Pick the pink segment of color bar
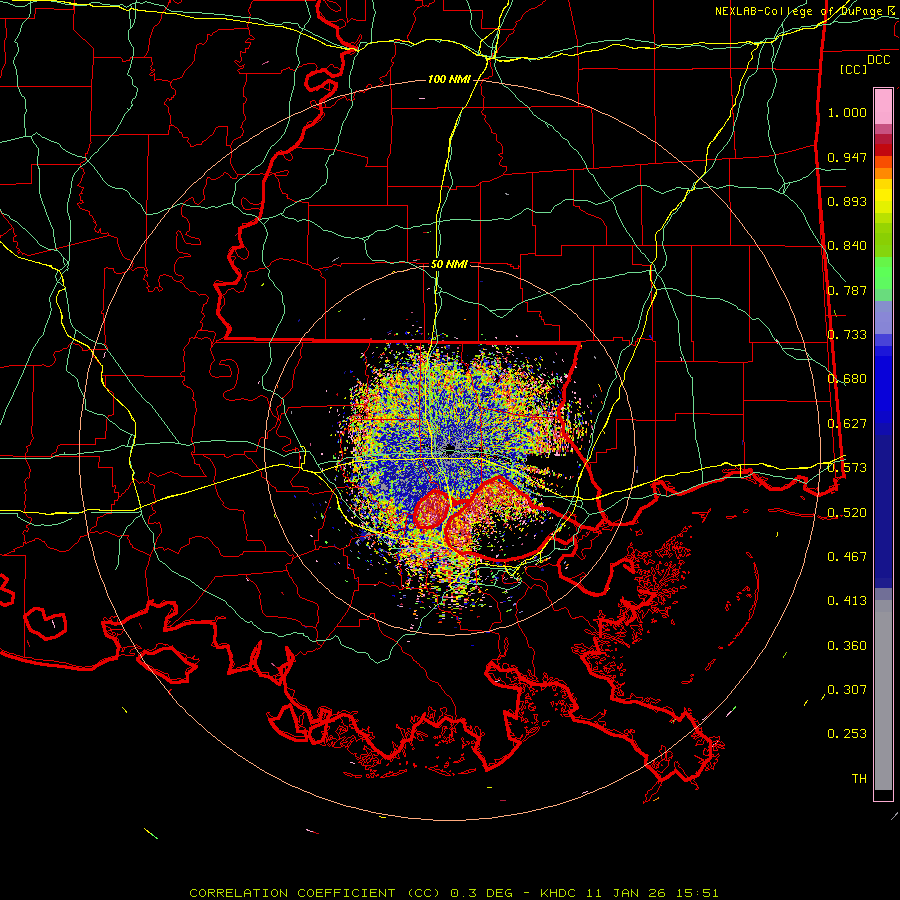This screenshot has width=900, height=900. (883, 107)
